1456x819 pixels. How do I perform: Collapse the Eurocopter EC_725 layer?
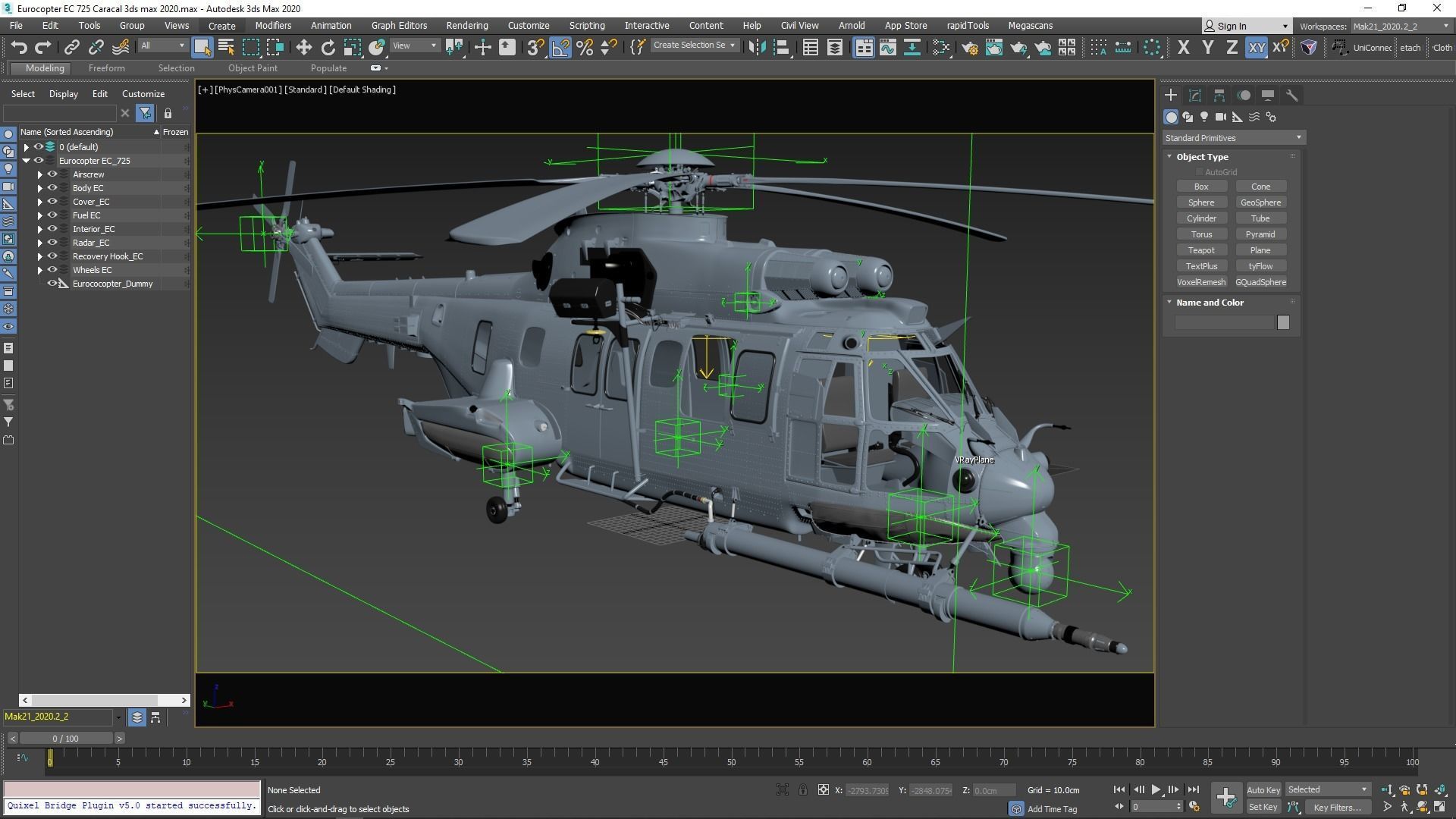pyautogui.click(x=27, y=161)
